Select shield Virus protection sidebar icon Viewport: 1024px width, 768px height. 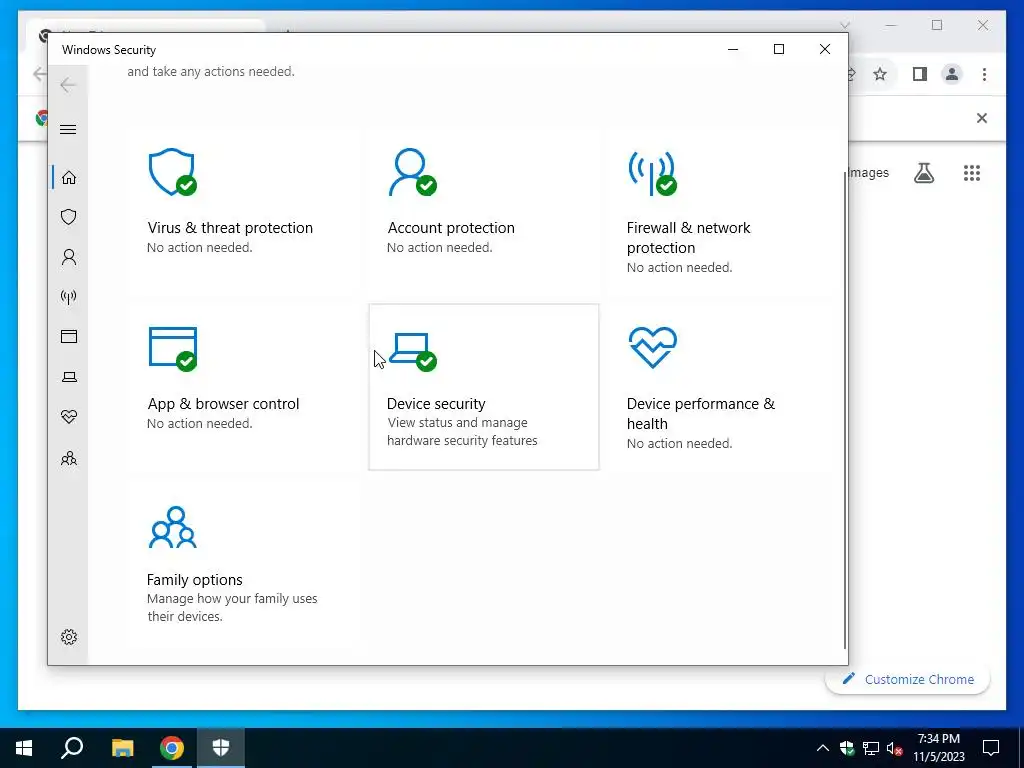(x=69, y=217)
